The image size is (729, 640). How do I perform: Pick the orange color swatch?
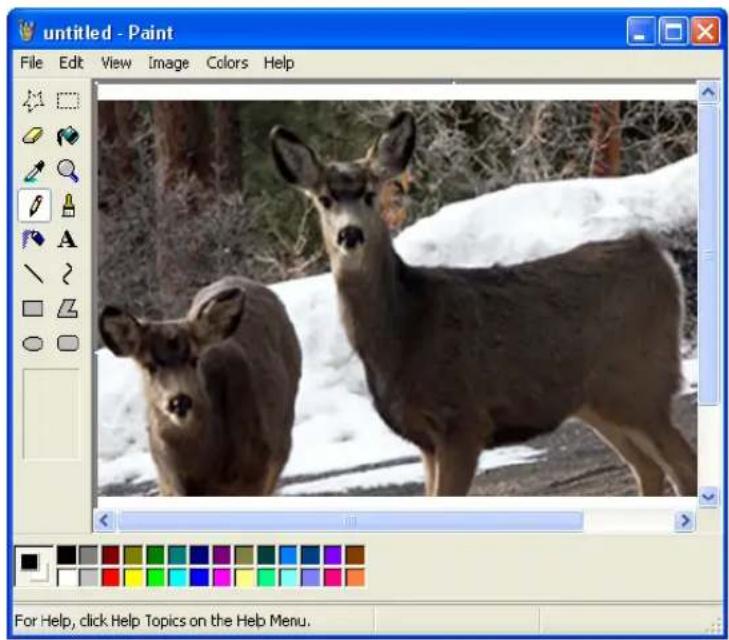click(355, 577)
